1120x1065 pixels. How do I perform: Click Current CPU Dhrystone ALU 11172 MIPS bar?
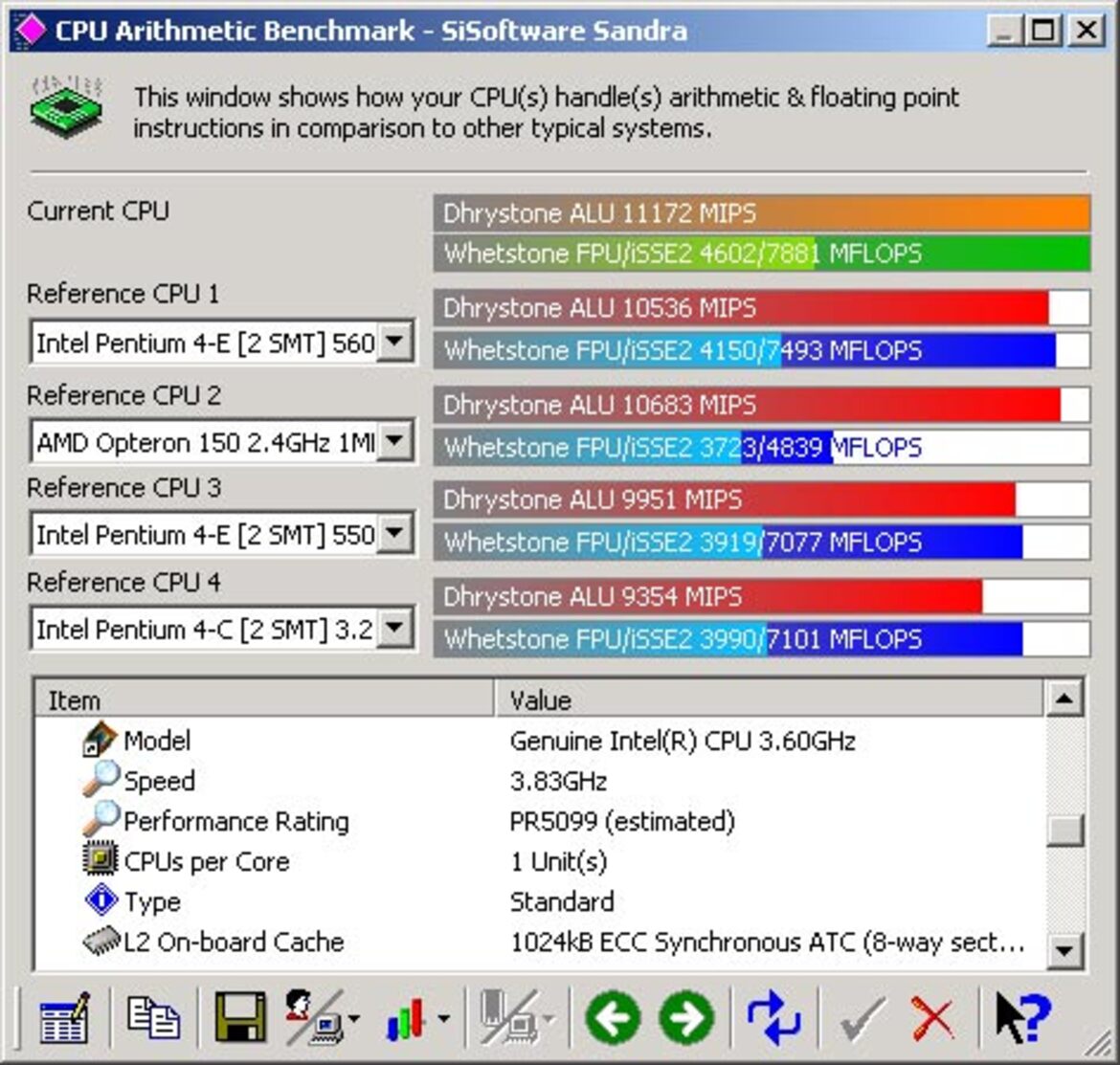coord(761,213)
